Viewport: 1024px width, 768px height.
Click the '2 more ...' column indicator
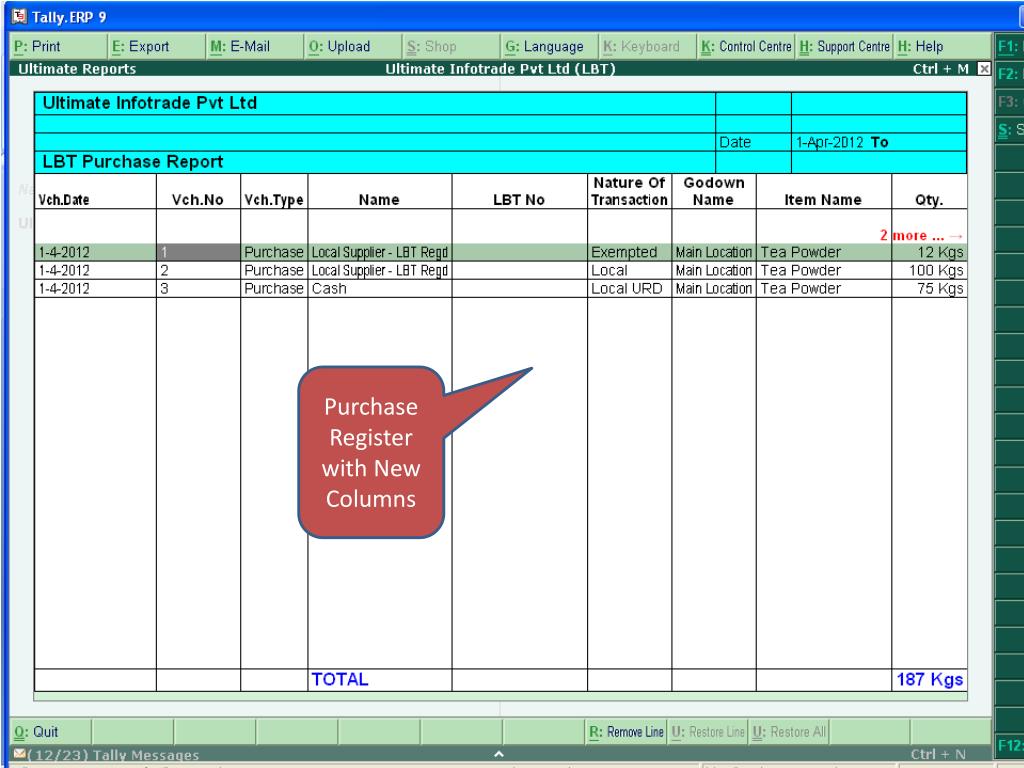click(921, 235)
